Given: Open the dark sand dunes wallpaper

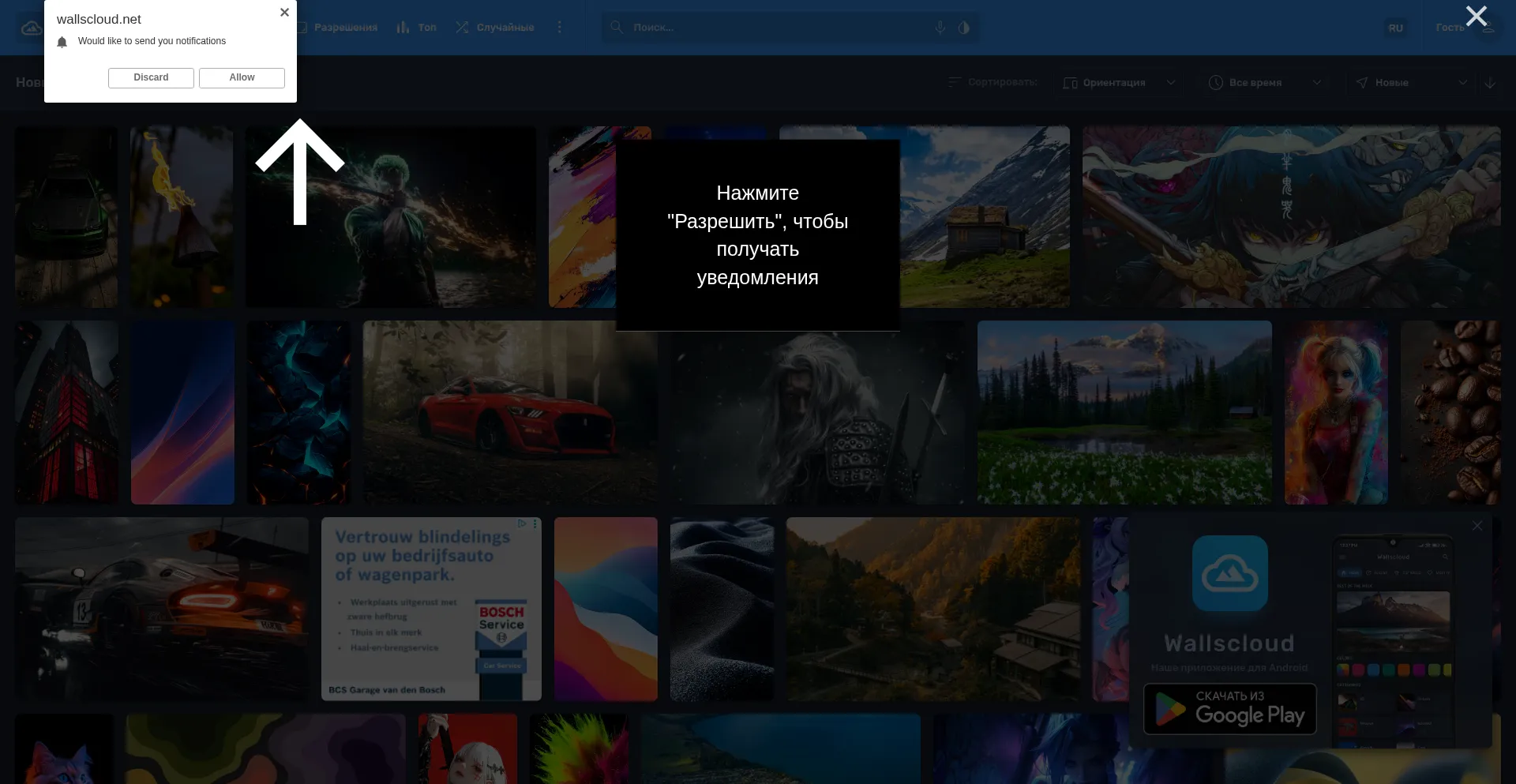Looking at the screenshot, I should [x=722, y=609].
